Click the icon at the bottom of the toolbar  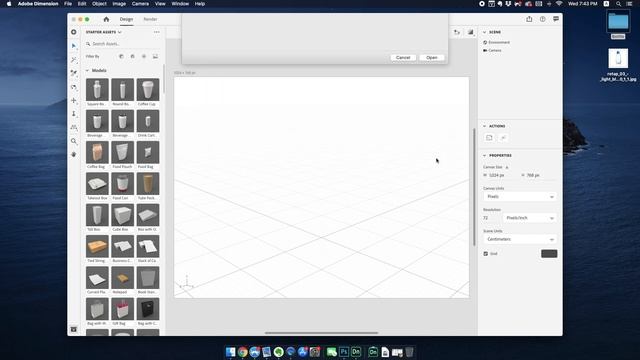click(73, 329)
